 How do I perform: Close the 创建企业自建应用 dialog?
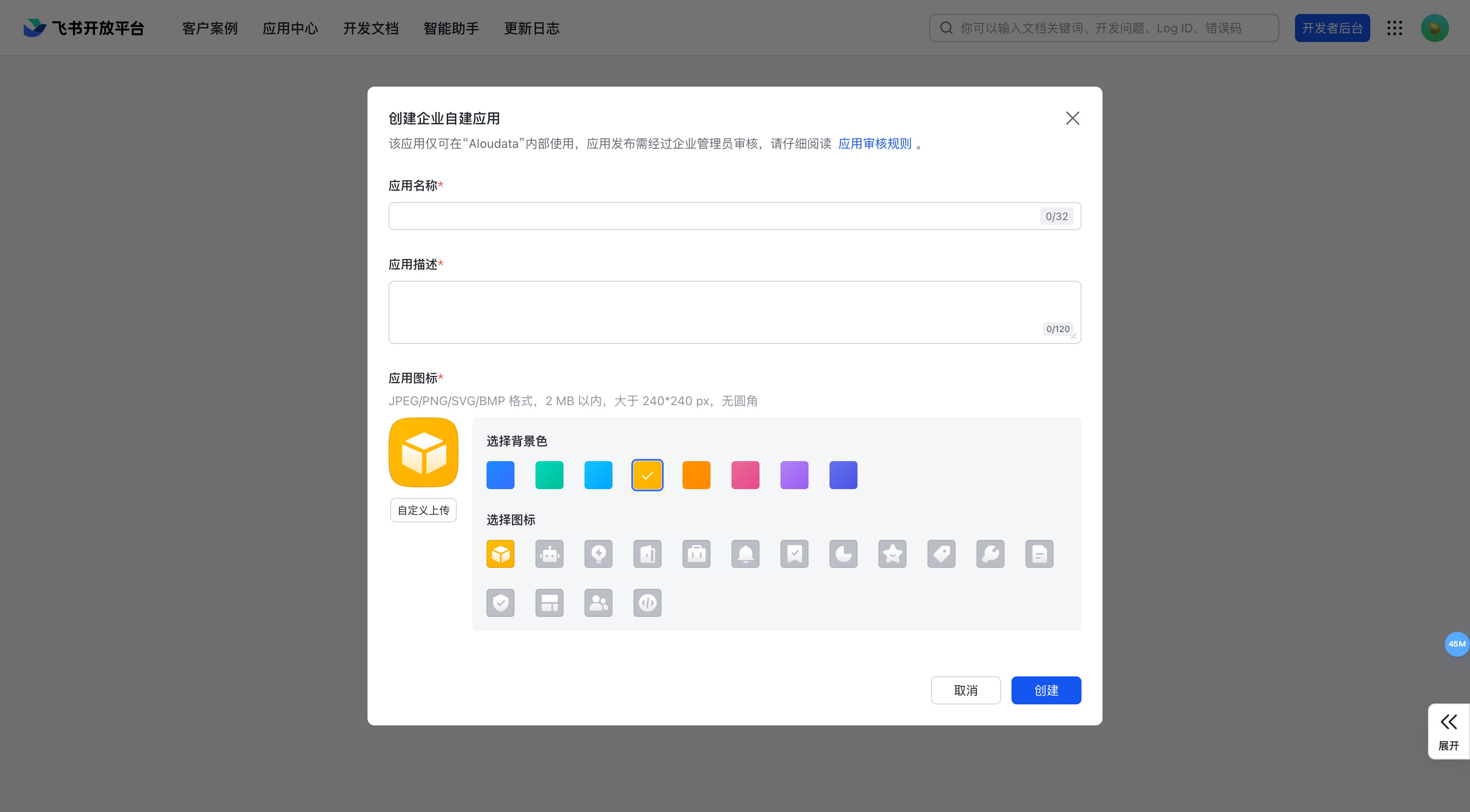pyautogui.click(x=1073, y=118)
